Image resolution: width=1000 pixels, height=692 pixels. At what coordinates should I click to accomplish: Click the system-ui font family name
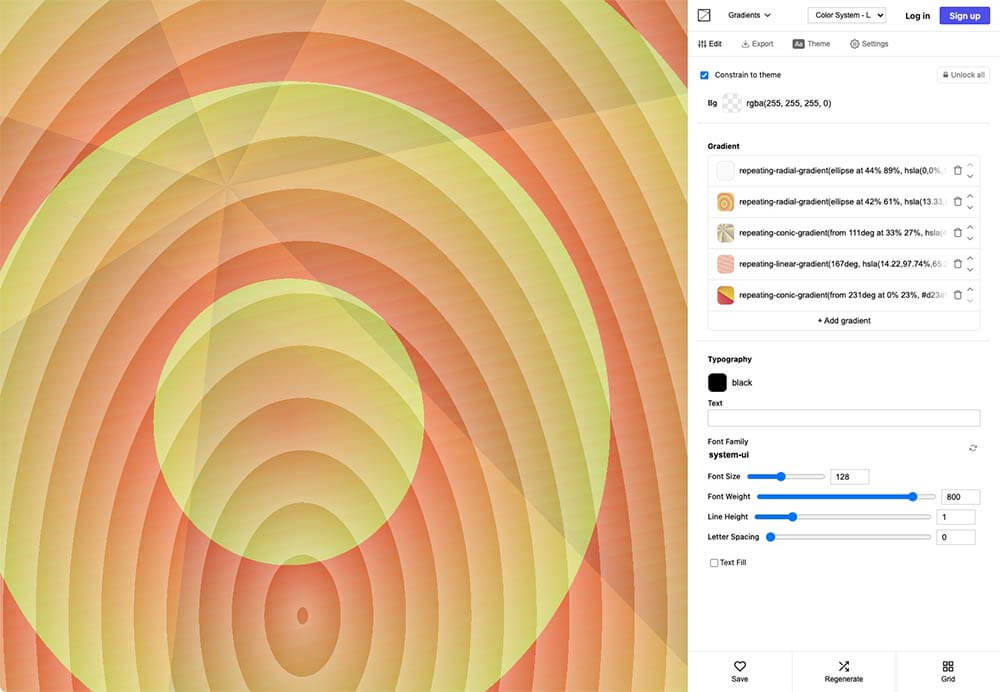pyautogui.click(x=728, y=455)
